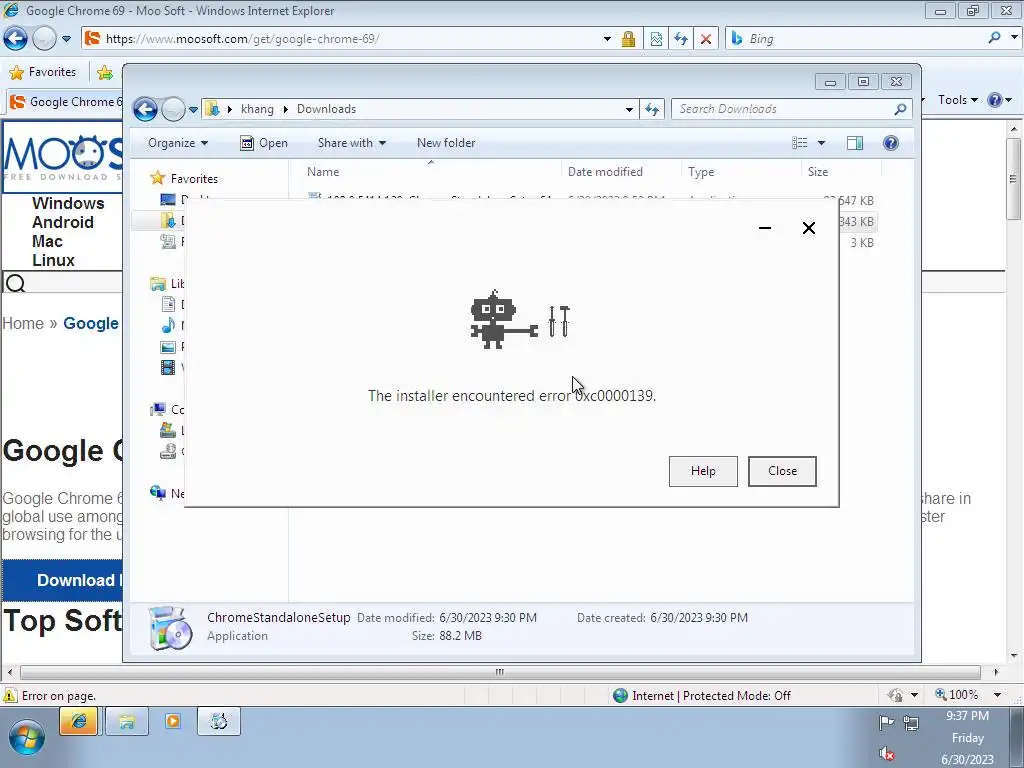Click the Moo Soft search magnifier icon
This screenshot has height=768, width=1024.
point(15,283)
